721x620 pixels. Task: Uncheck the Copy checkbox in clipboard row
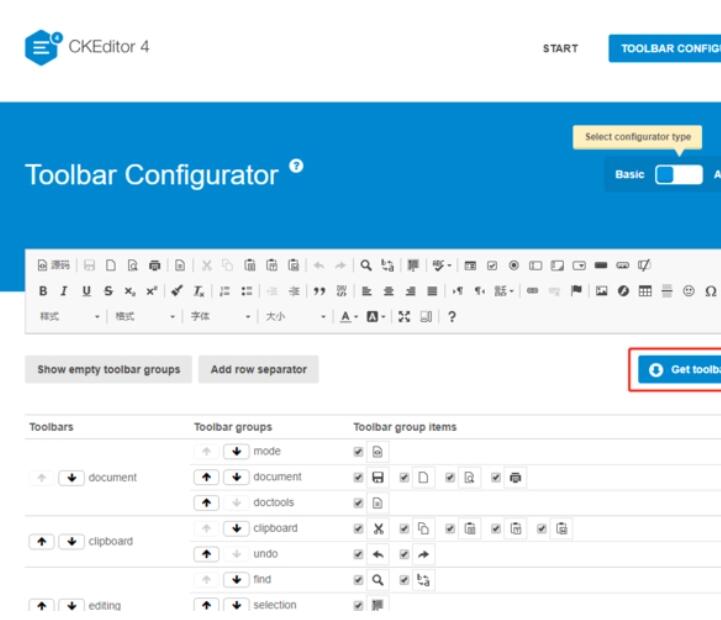point(404,529)
